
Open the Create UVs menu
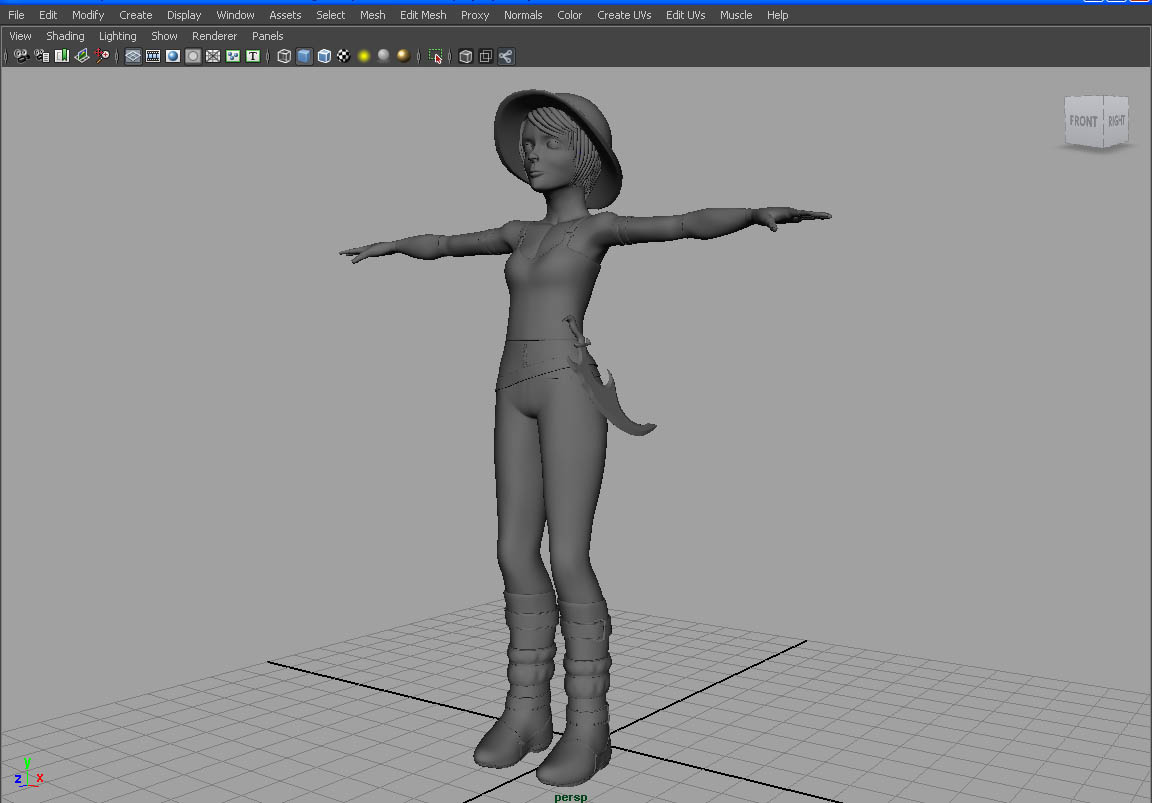tap(624, 15)
